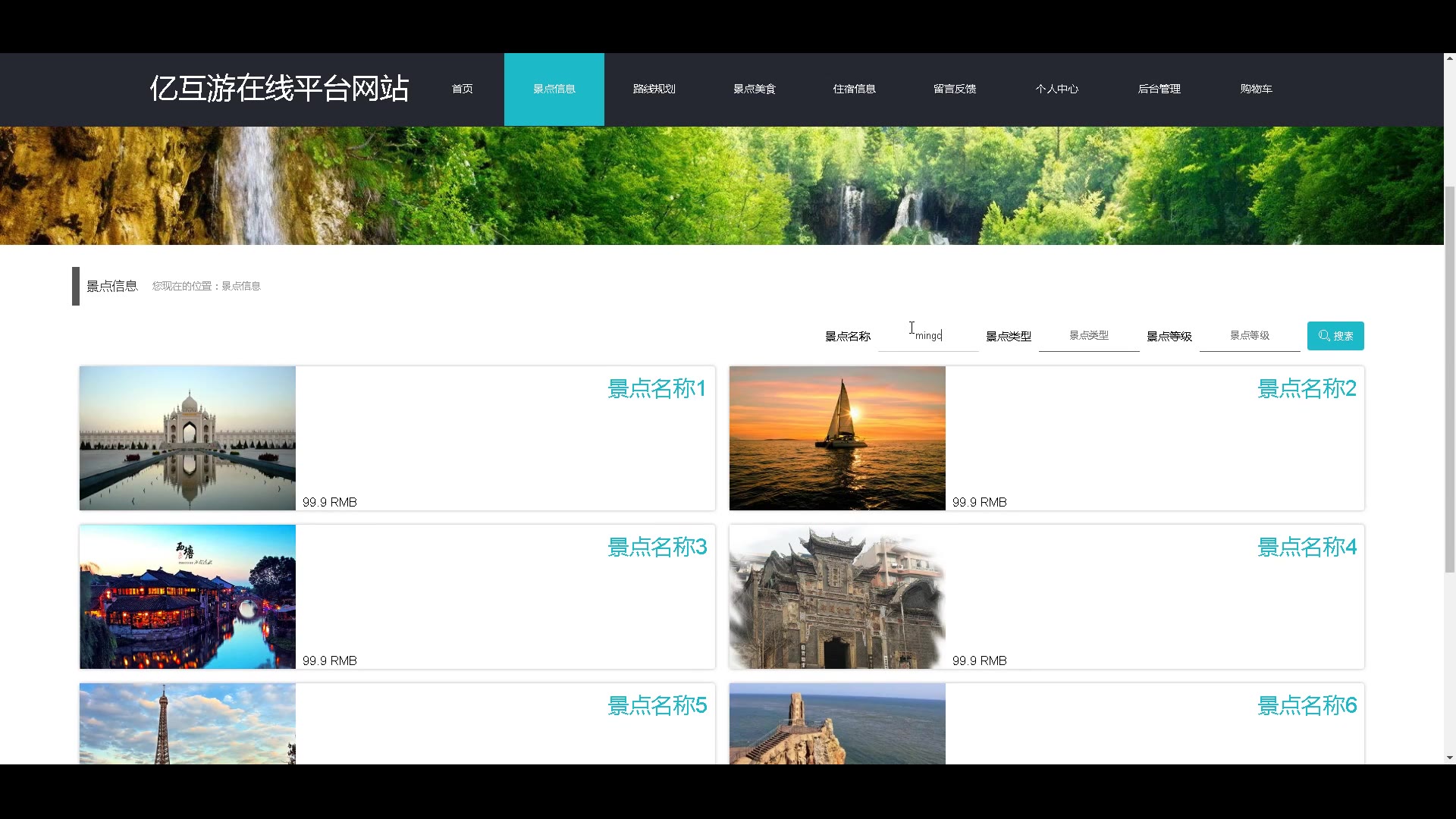Navigate to the 住宿信息 page
1456x819 pixels.
854,89
